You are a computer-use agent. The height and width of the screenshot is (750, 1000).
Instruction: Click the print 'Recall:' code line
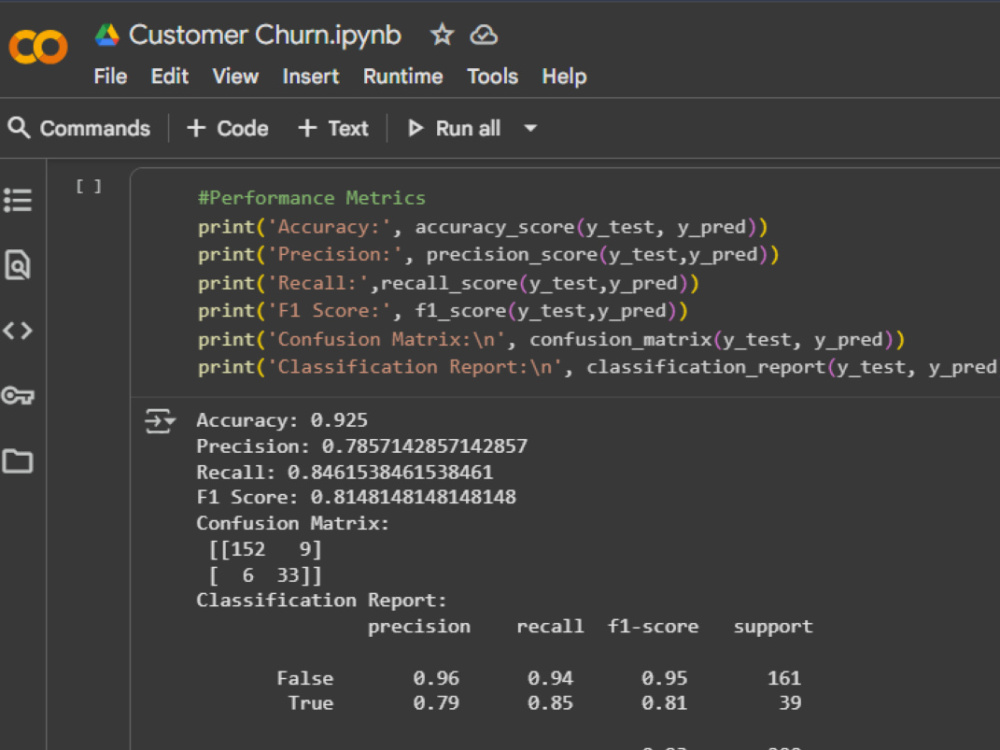coord(448,283)
